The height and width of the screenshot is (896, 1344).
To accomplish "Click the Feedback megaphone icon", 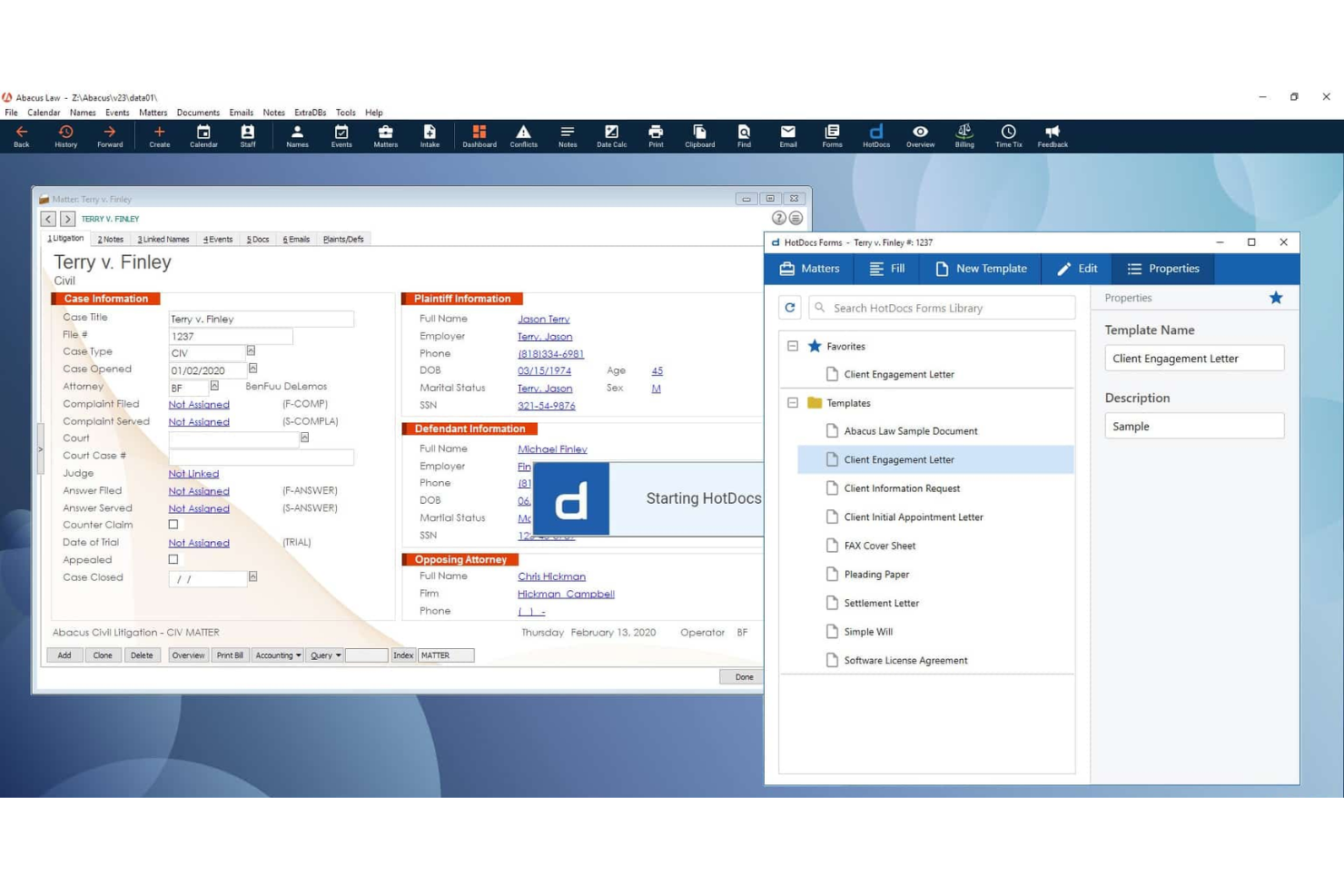I will (1052, 136).
